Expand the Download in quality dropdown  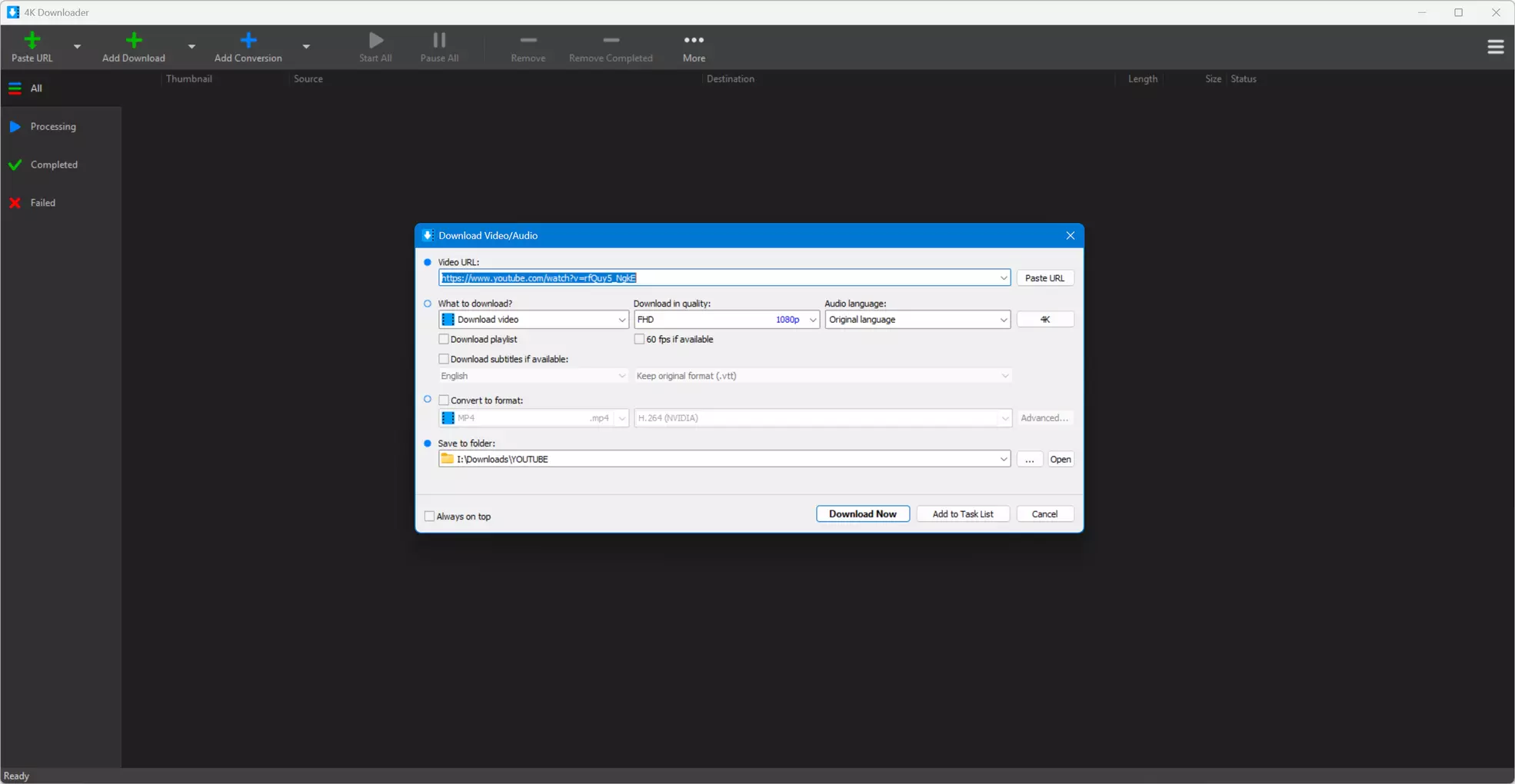click(726, 319)
